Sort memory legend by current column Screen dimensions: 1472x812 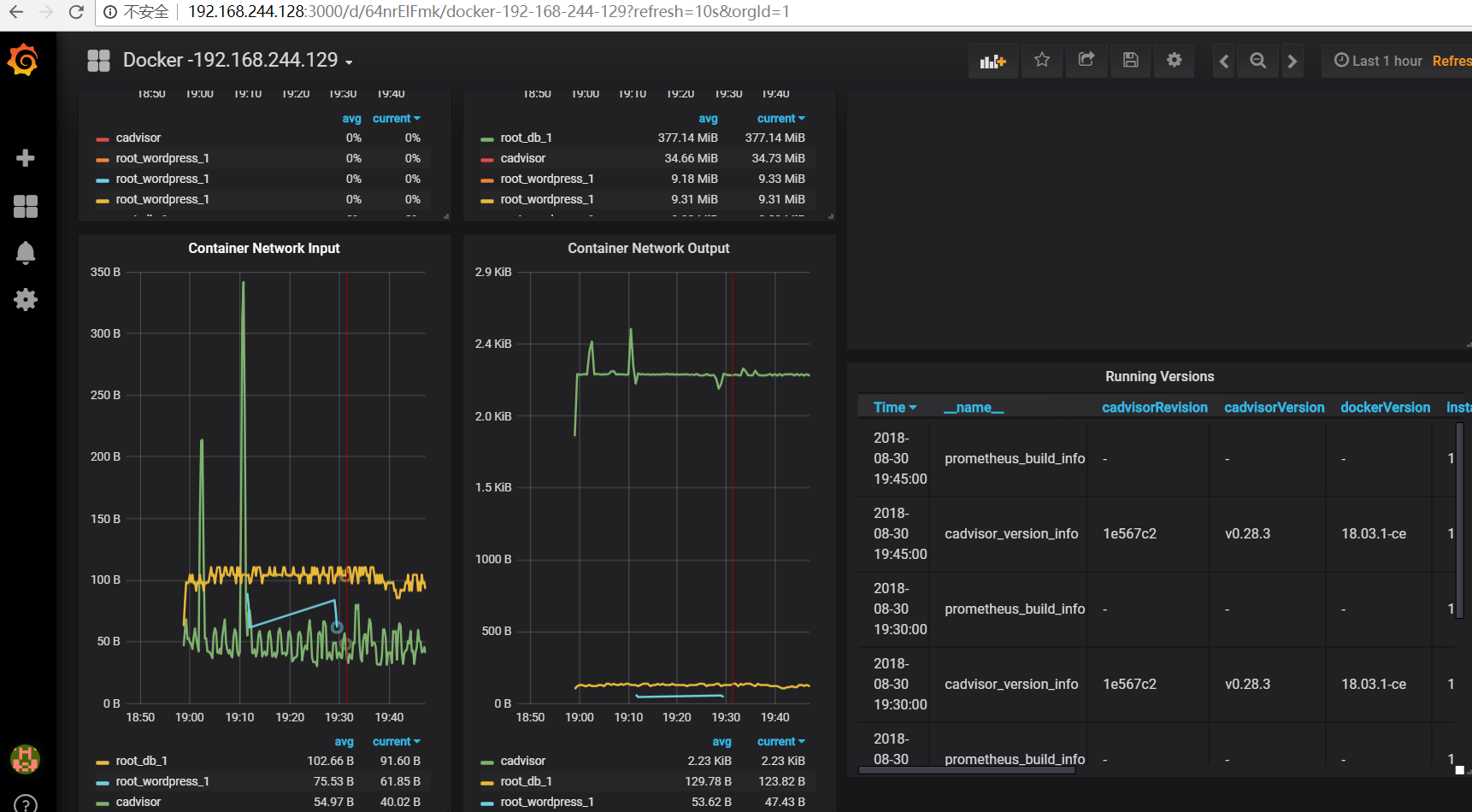(781, 119)
